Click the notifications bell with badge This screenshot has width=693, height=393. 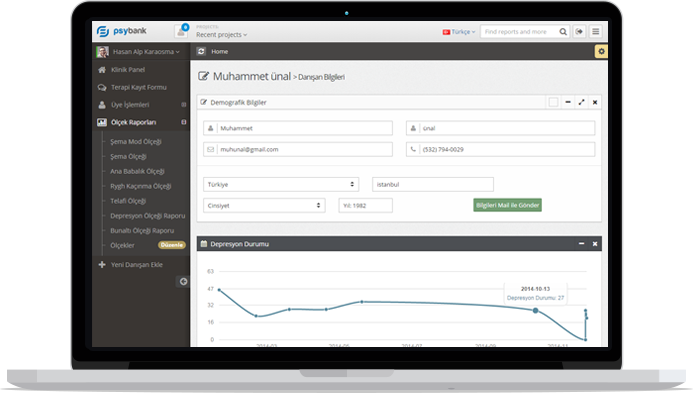[x=181, y=31]
